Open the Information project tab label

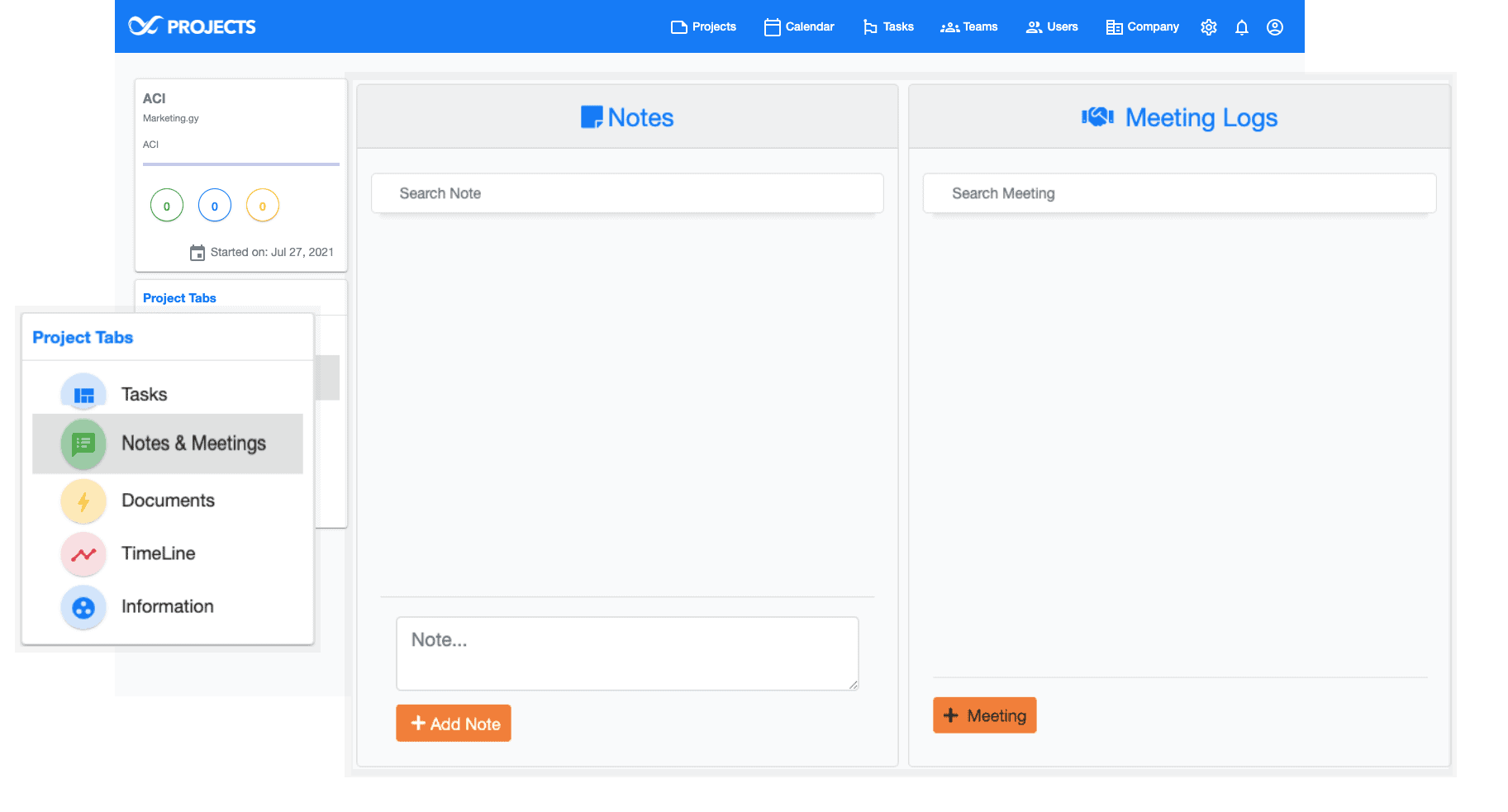pyautogui.click(x=168, y=606)
